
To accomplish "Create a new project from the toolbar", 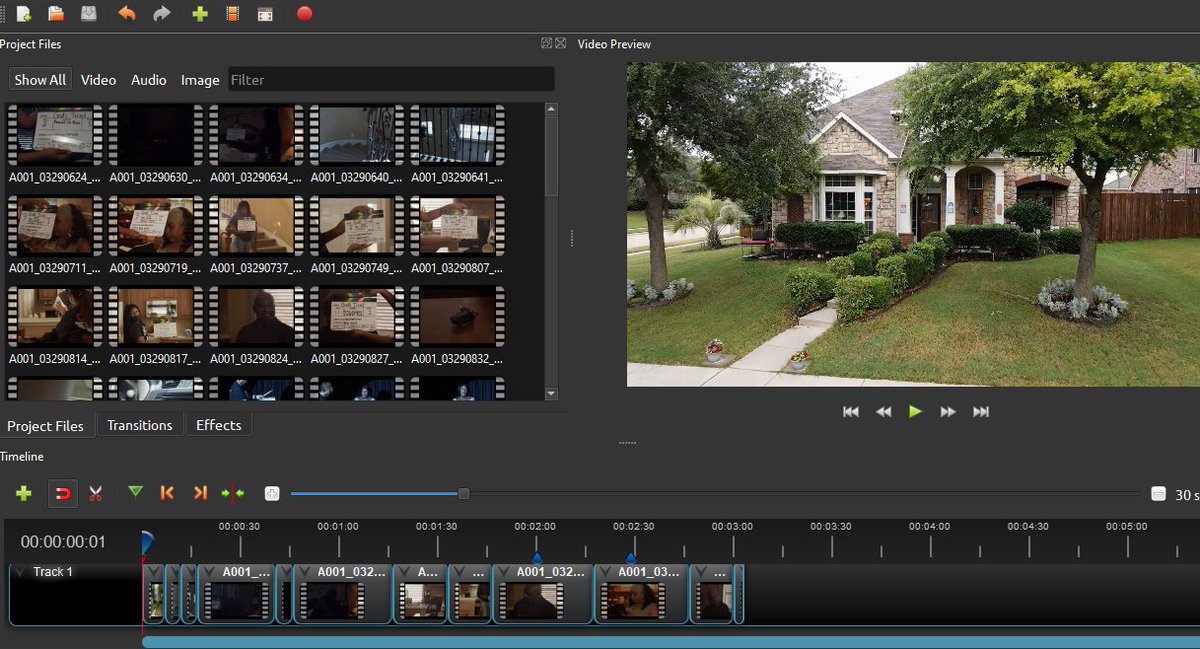I will click(x=23, y=14).
